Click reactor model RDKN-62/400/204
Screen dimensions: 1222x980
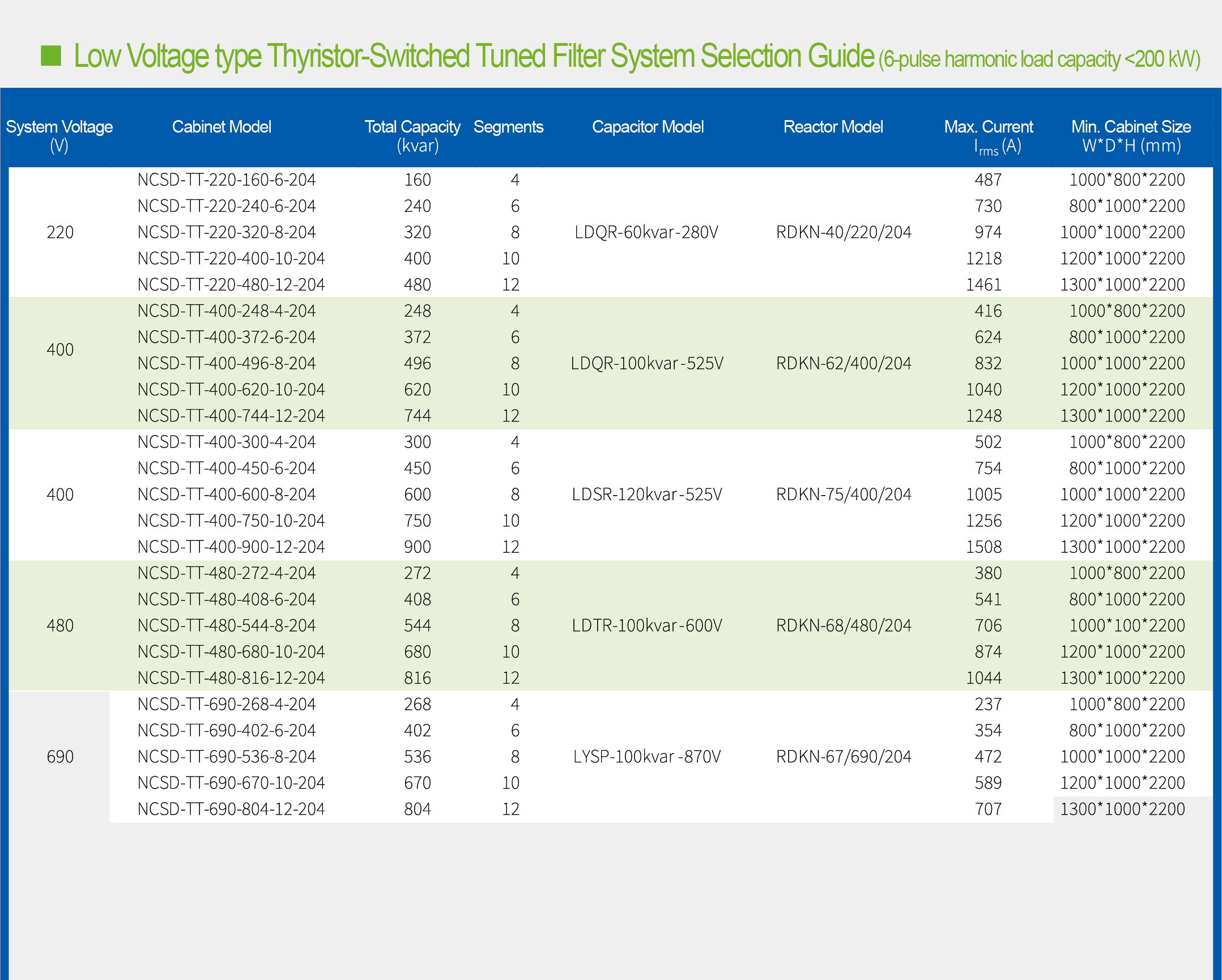coord(844,363)
